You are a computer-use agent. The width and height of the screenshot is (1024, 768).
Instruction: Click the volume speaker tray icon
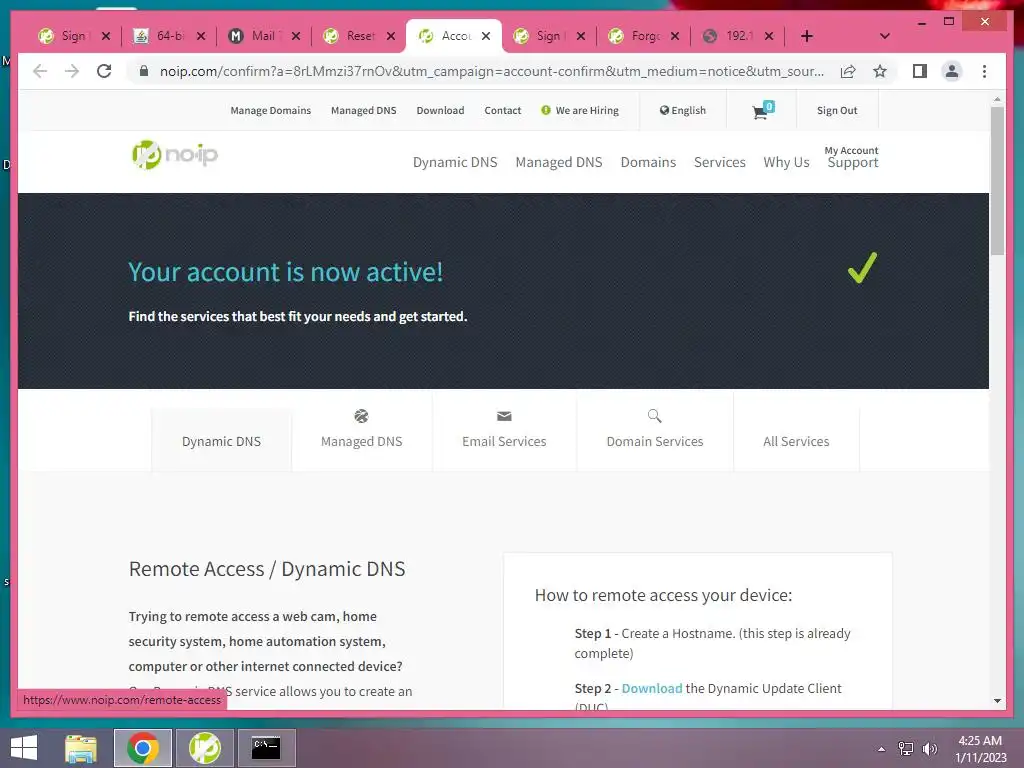929,749
